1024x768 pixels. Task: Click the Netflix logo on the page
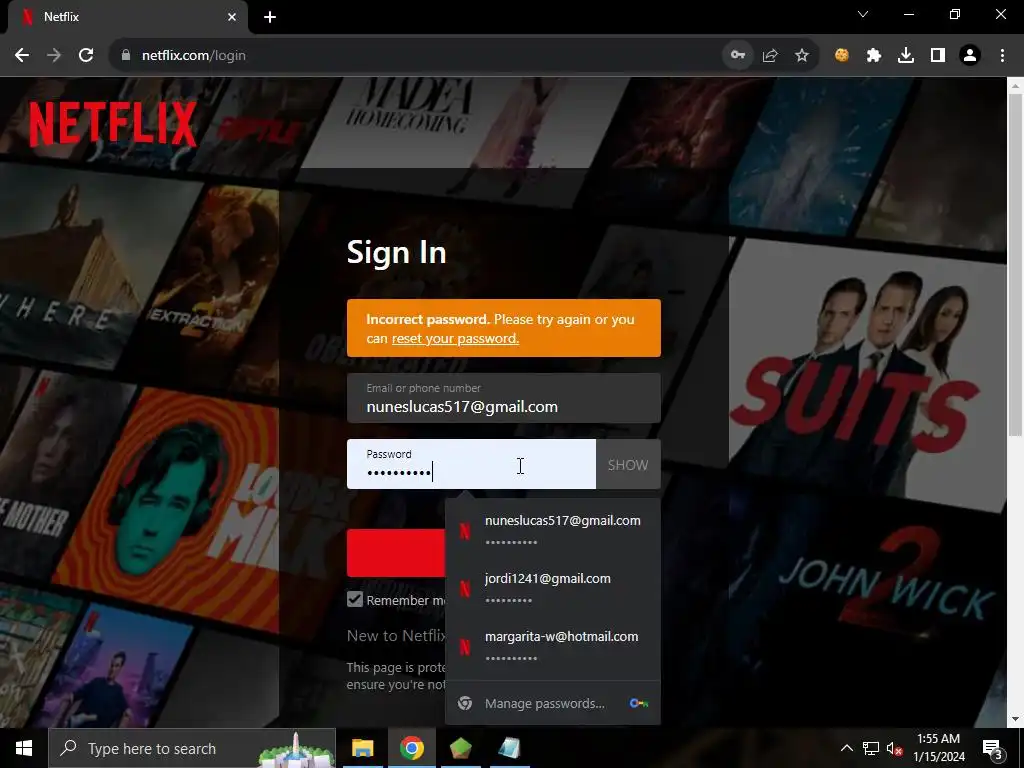[112, 123]
